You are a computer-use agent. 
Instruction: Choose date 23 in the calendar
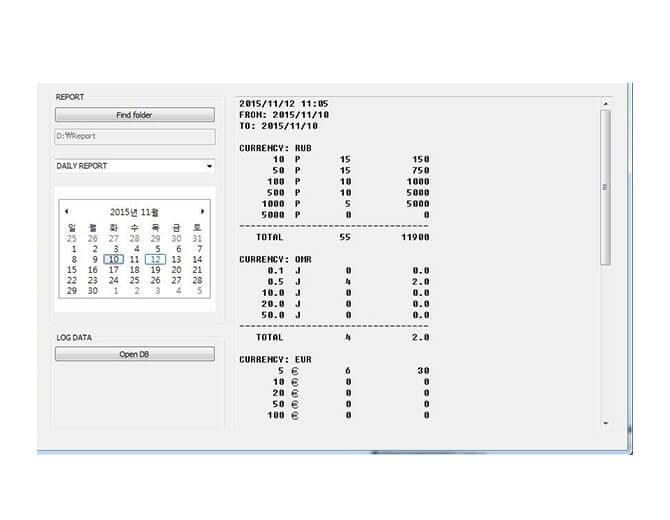(x=92, y=281)
